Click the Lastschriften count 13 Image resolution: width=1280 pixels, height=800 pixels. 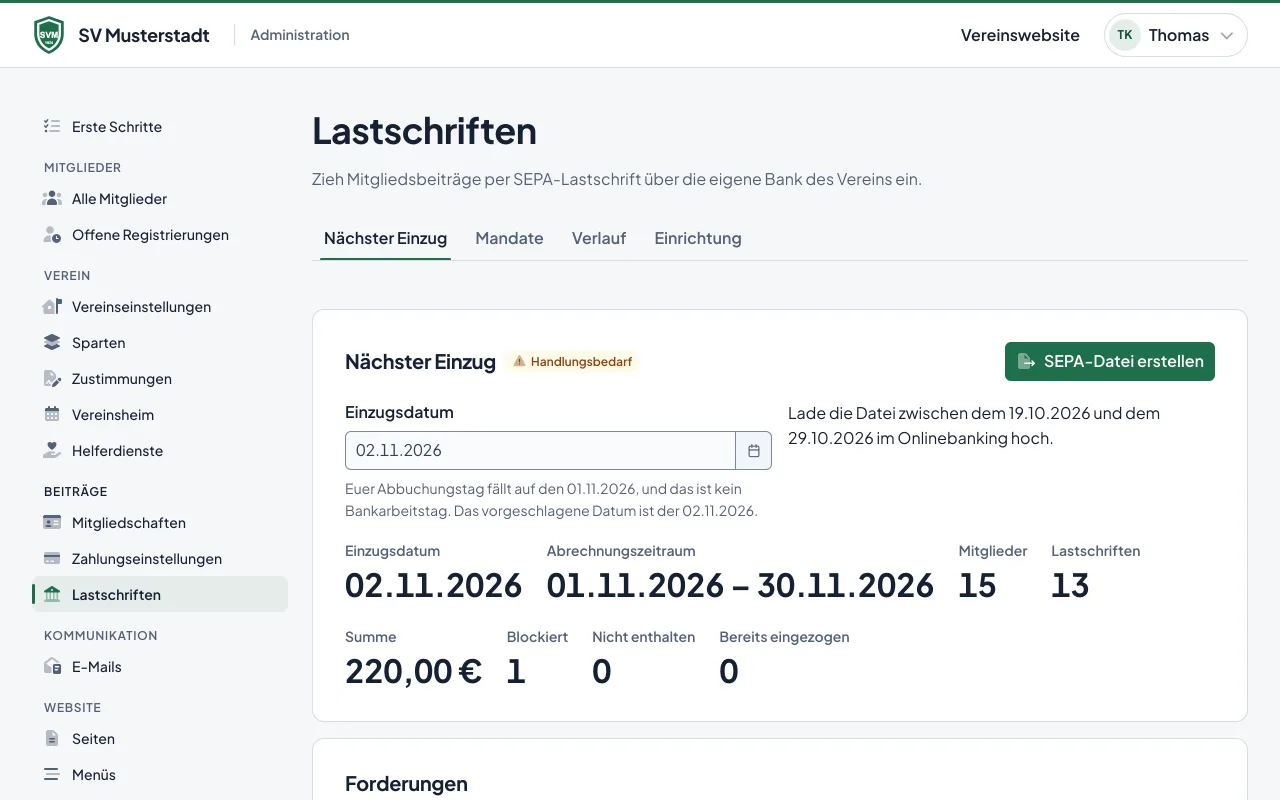(x=1070, y=585)
